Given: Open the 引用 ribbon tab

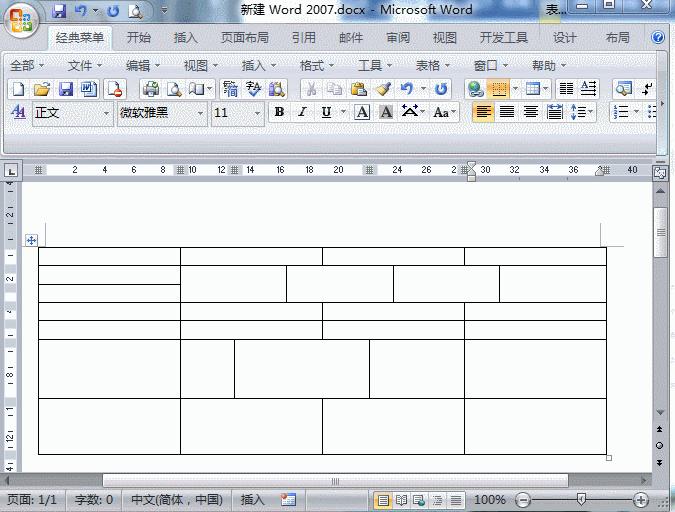Looking at the screenshot, I should 303,38.
